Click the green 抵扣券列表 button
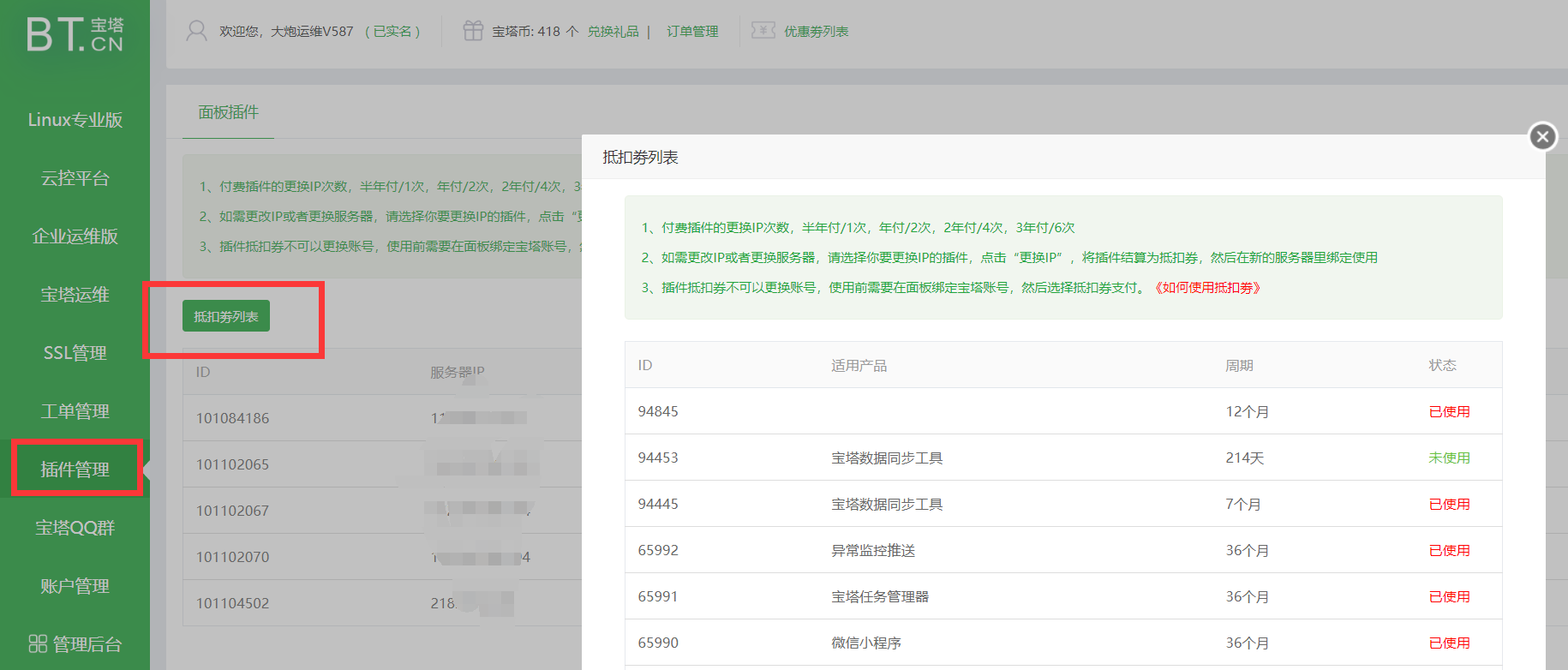 (226, 316)
